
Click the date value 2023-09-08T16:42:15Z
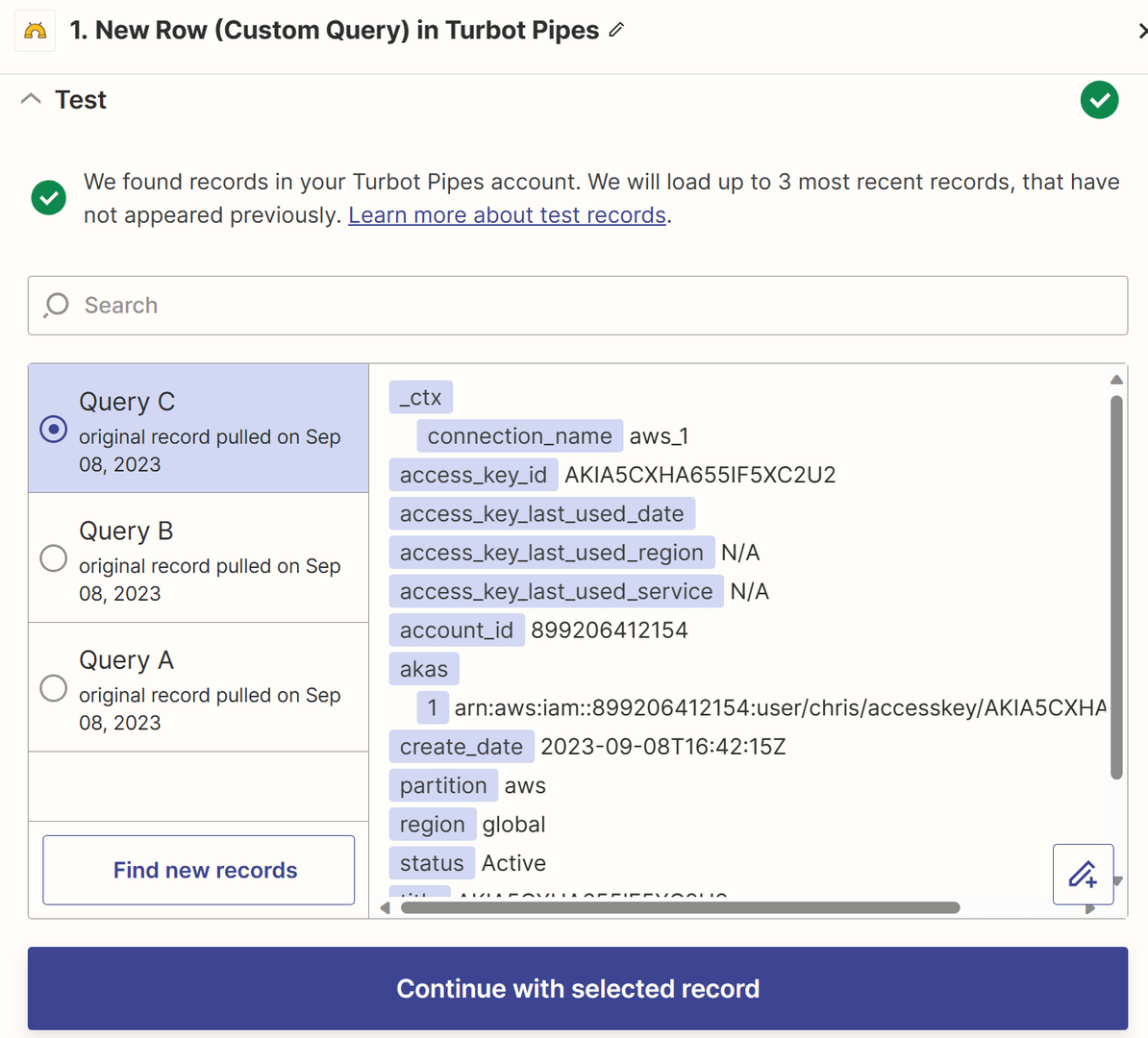[663, 747]
